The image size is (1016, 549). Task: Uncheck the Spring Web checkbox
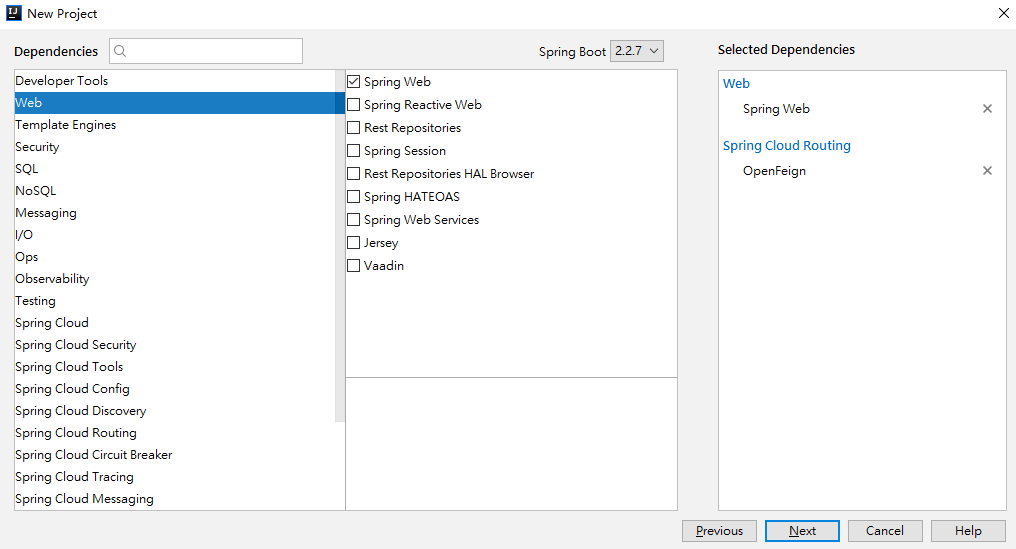tap(354, 82)
